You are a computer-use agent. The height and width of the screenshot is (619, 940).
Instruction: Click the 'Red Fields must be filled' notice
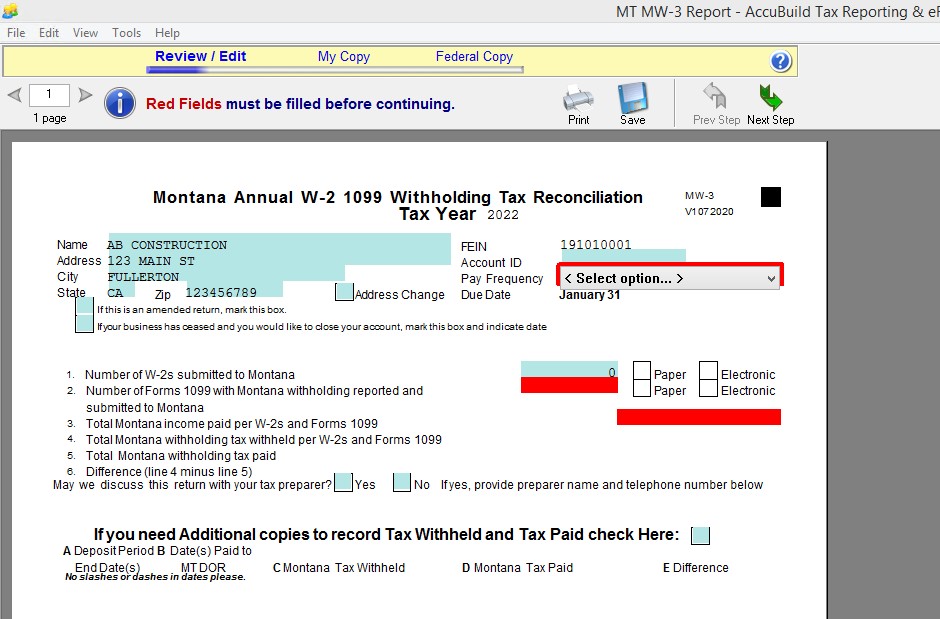tap(300, 104)
